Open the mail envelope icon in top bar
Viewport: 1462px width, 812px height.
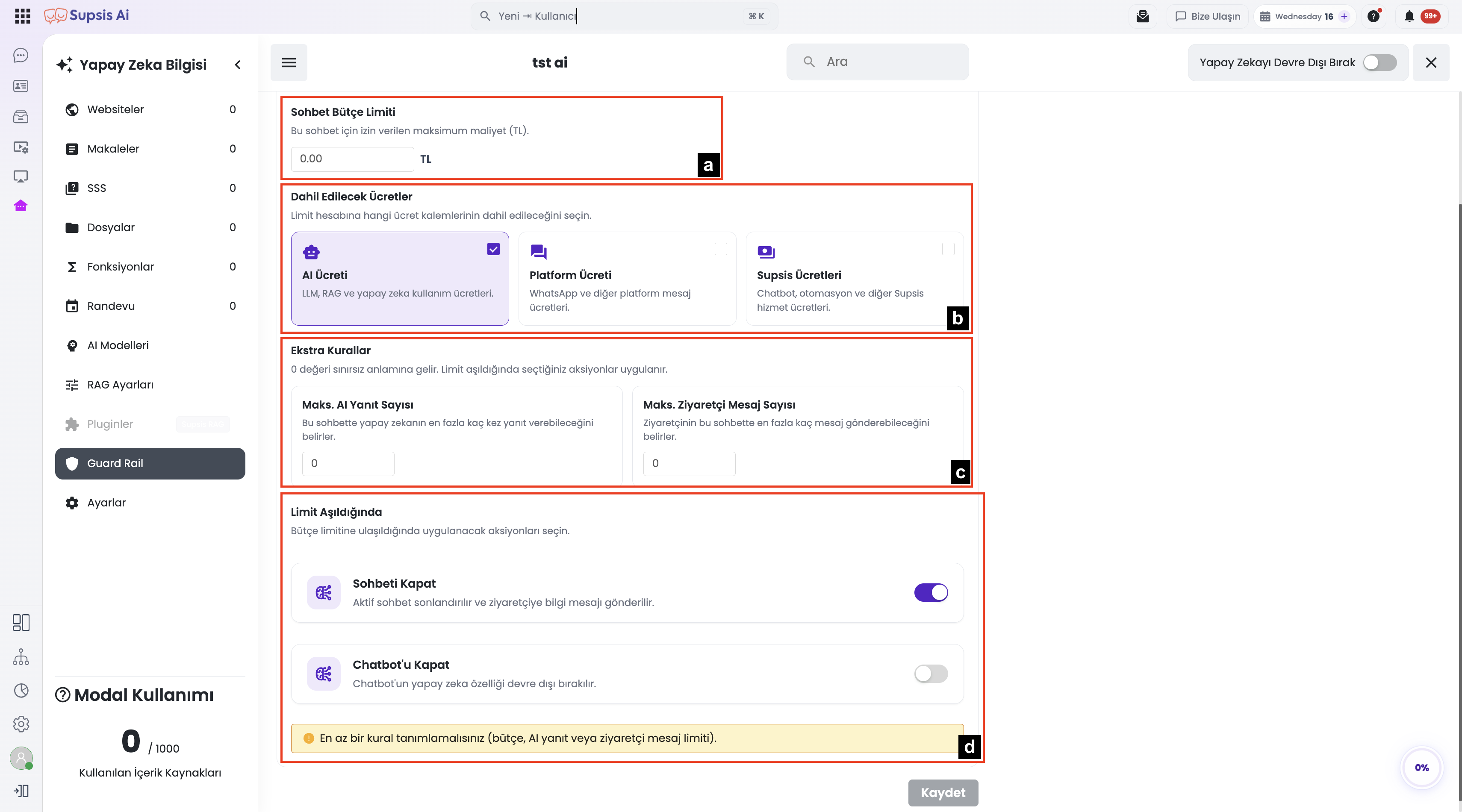[x=1143, y=16]
